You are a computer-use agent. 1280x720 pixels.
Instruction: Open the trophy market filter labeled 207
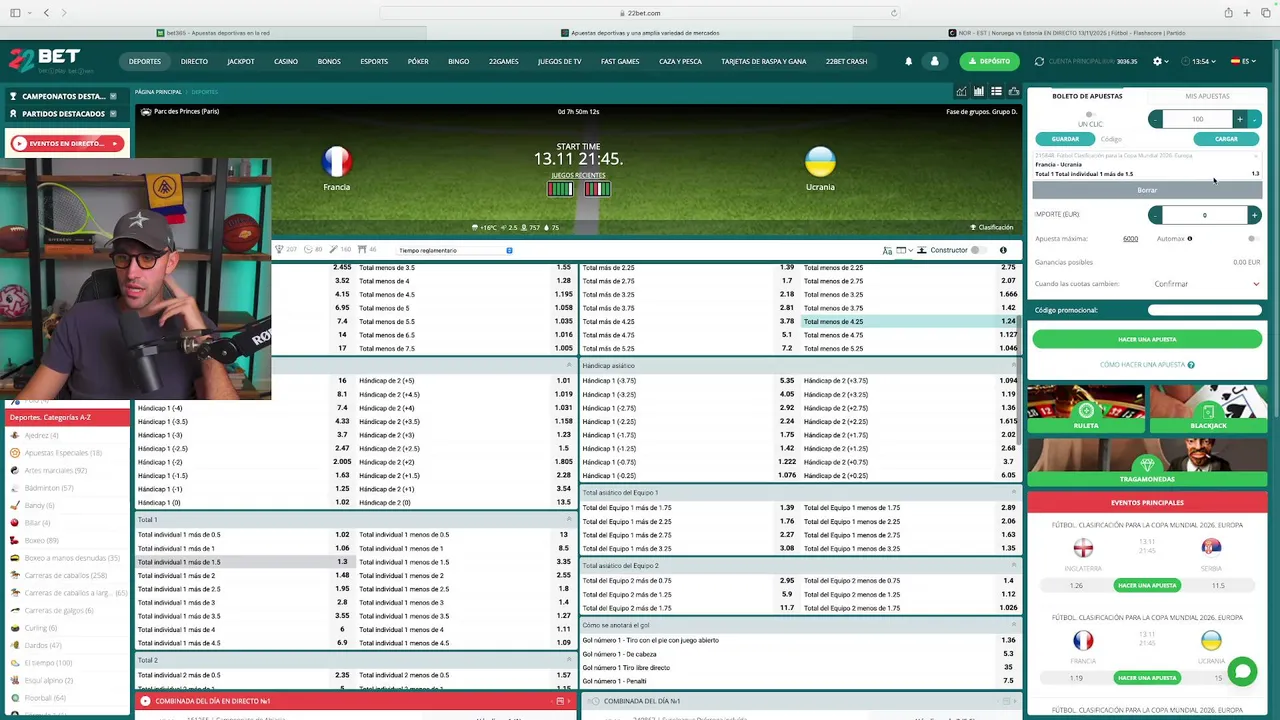[286, 250]
